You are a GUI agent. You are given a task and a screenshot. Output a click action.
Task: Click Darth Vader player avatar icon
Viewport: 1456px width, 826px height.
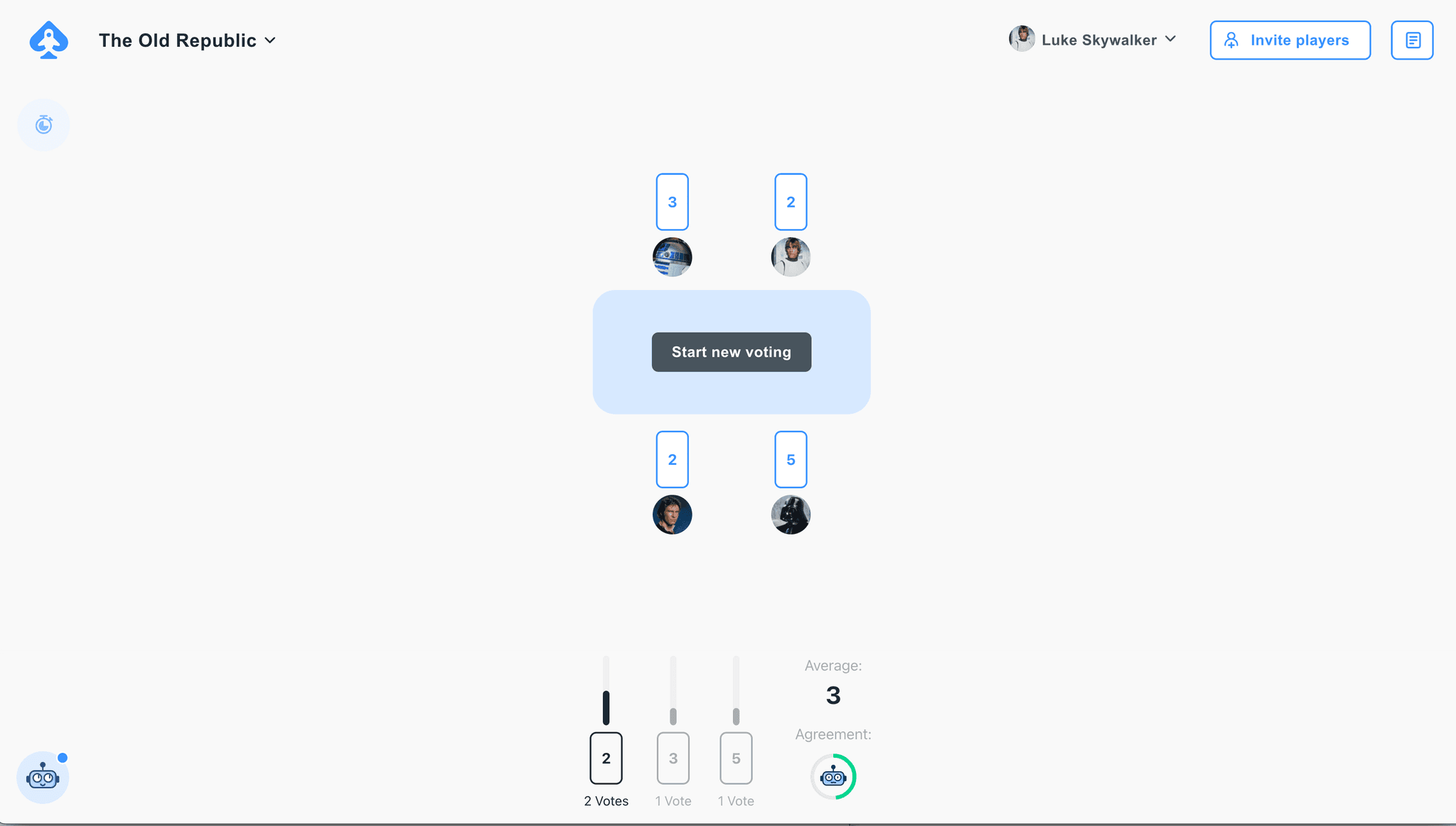point(790,514)
